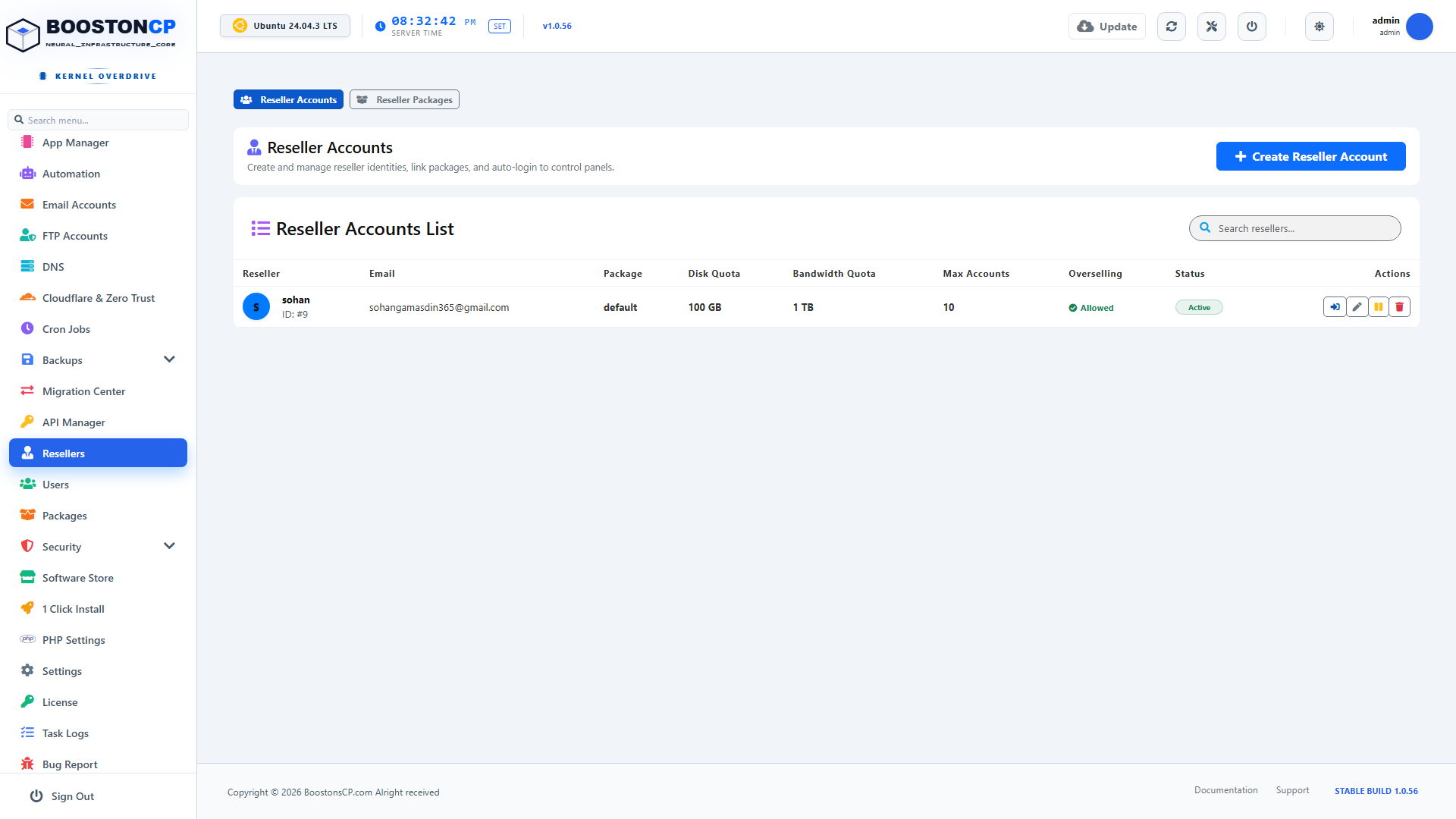Viewport: 1456px width, 819px height.
Task: Open the tools wrench icon in header
Action: pos(1212,27)
